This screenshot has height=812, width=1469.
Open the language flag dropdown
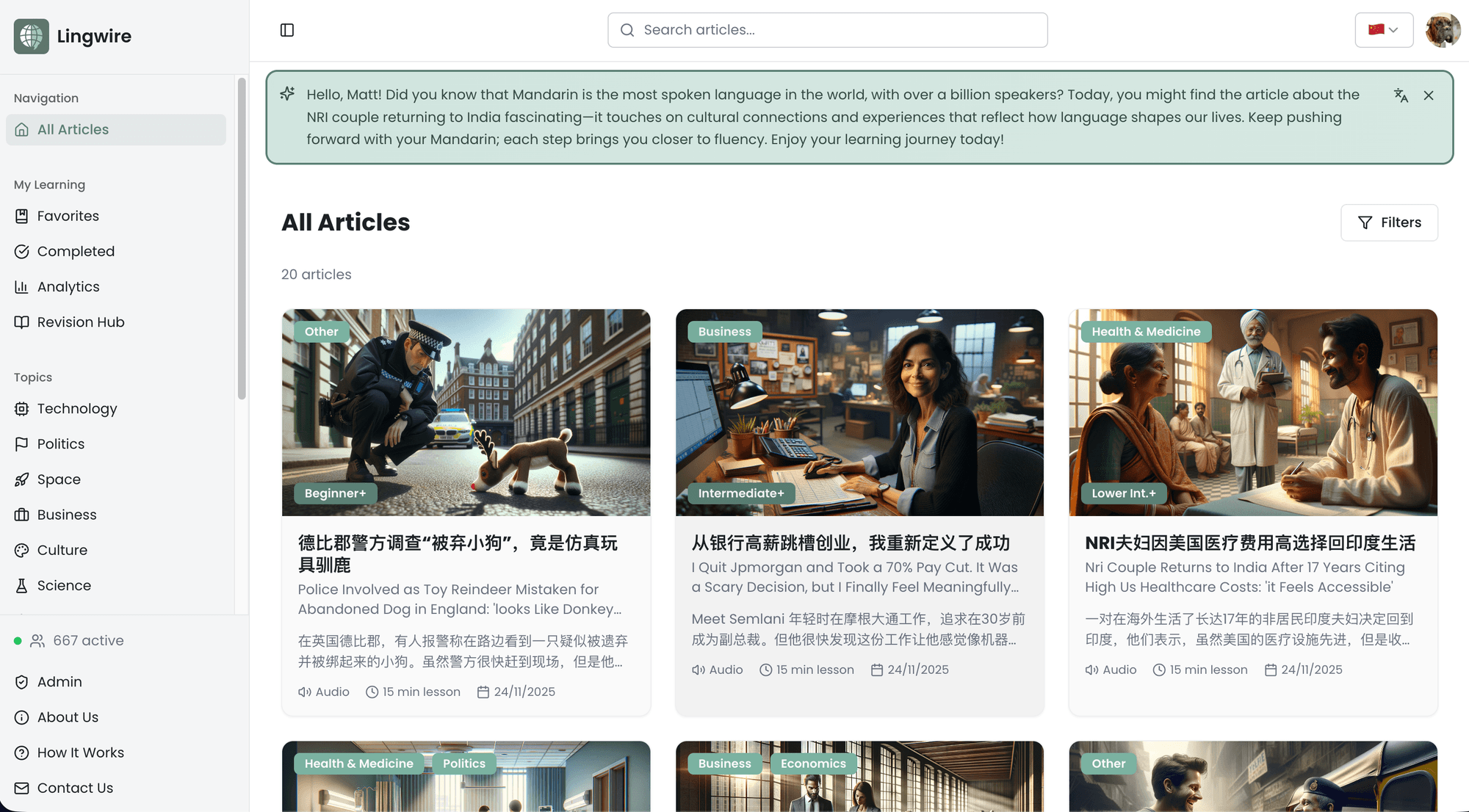(x=1384, y=29)
